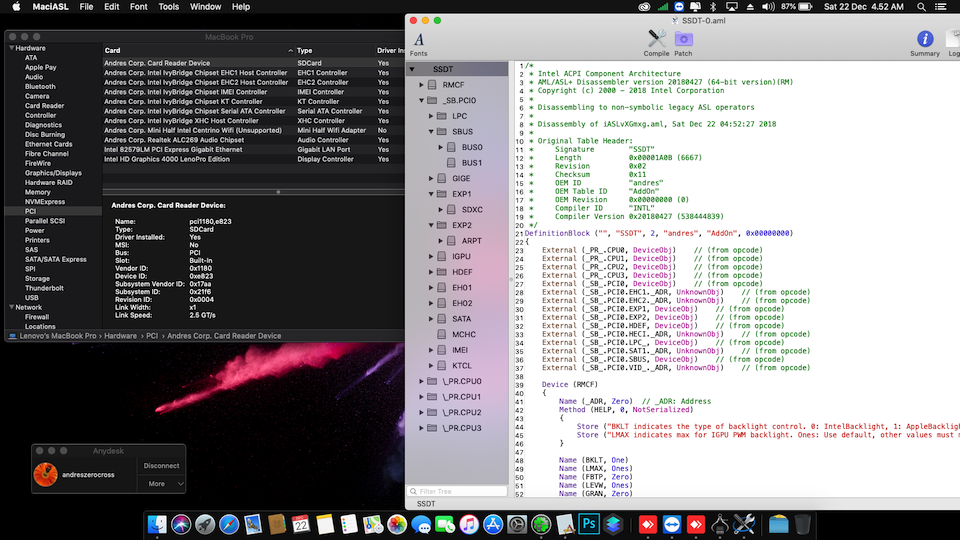Click Creative Cloud icon in menu bar
This screenshot has width=960, height=540.
pos(644,7)
